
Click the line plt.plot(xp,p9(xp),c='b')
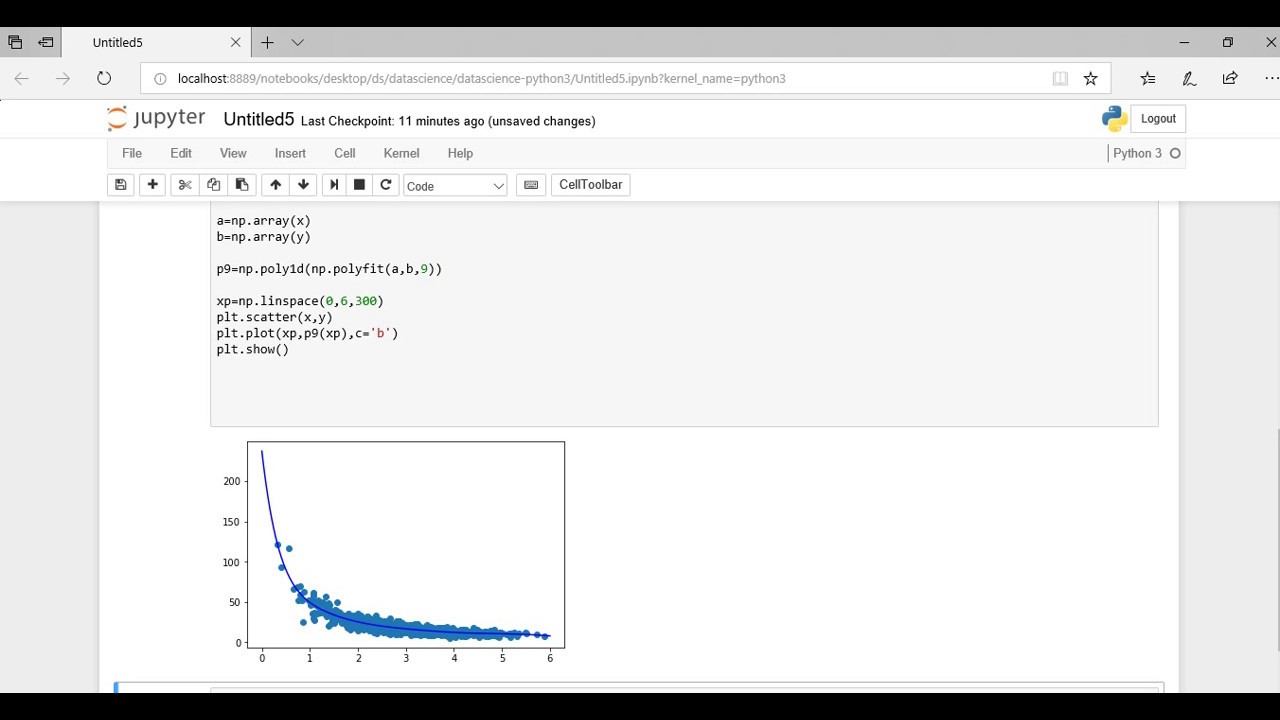[x=307, y=333]
